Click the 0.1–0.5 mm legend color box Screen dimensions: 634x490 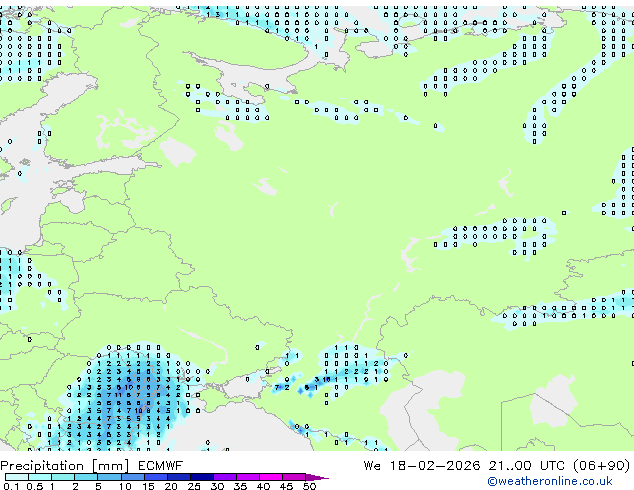coord(17,477)
